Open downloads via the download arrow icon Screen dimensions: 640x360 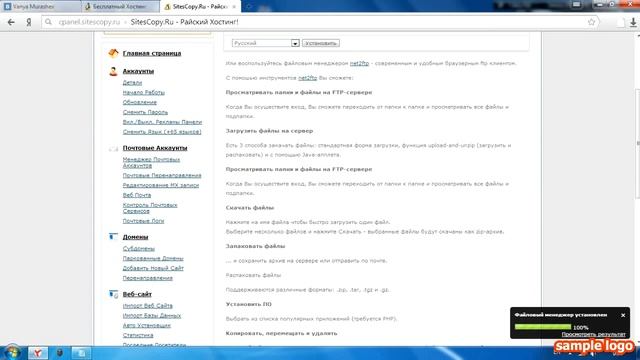click(x=633, y=22)
